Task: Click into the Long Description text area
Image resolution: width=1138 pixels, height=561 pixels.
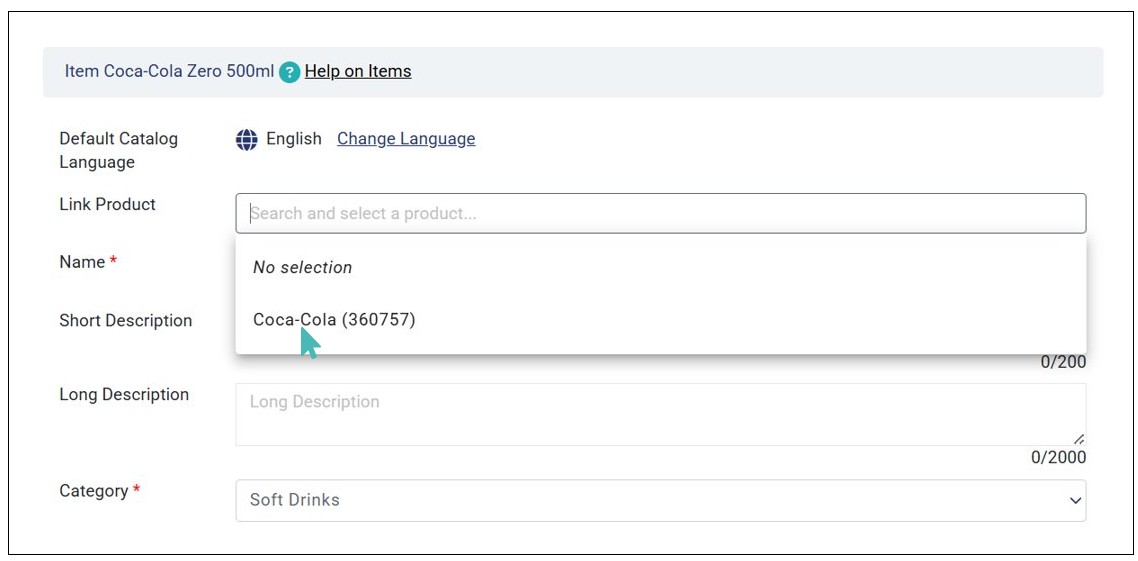Action: tap(660, 414)
